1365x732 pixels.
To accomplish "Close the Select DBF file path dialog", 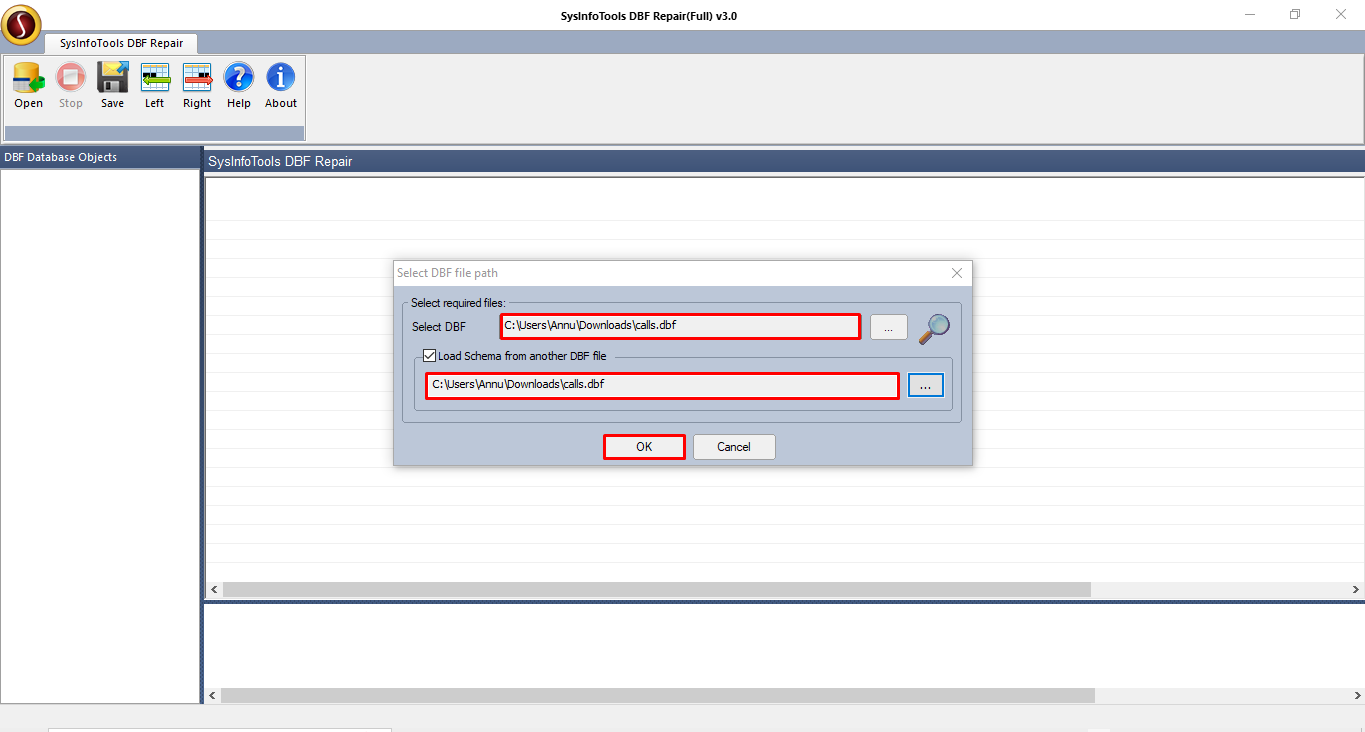I will coord(957,273).
